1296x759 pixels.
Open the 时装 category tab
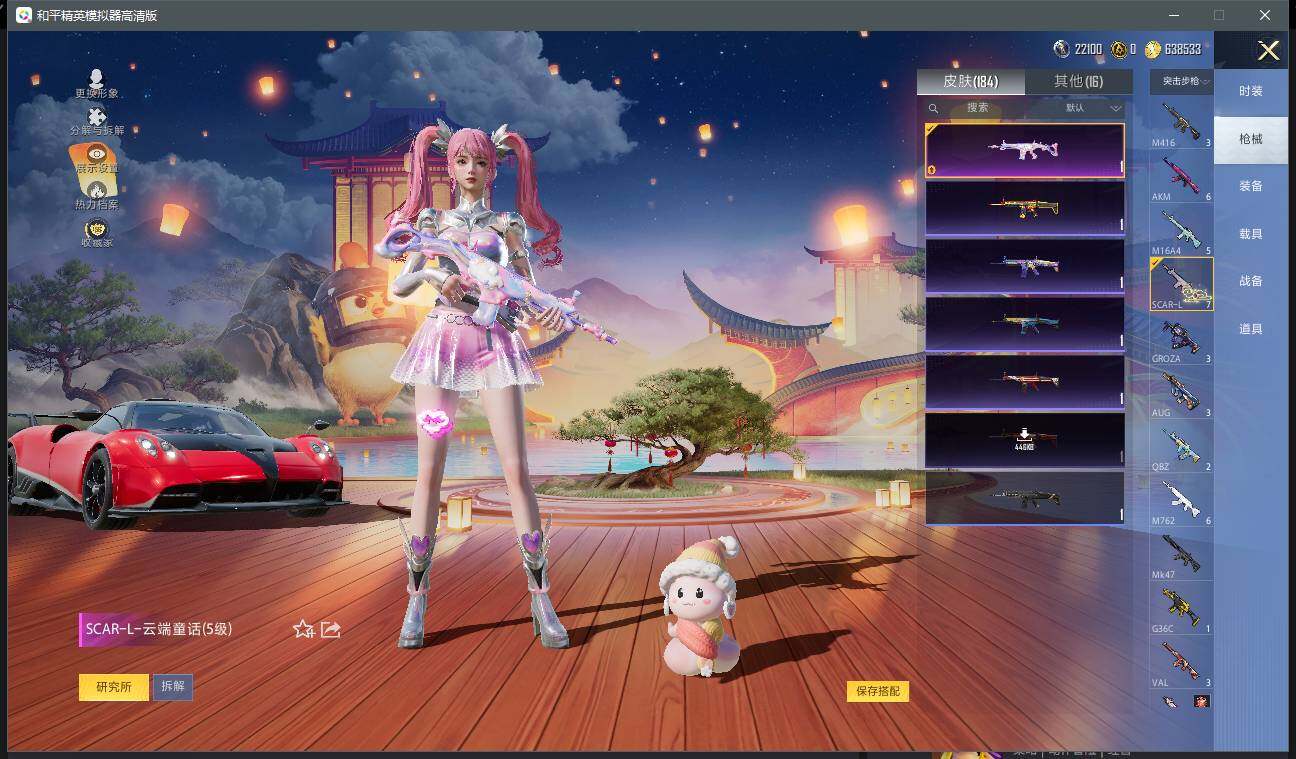click(x=1251, y=91)
